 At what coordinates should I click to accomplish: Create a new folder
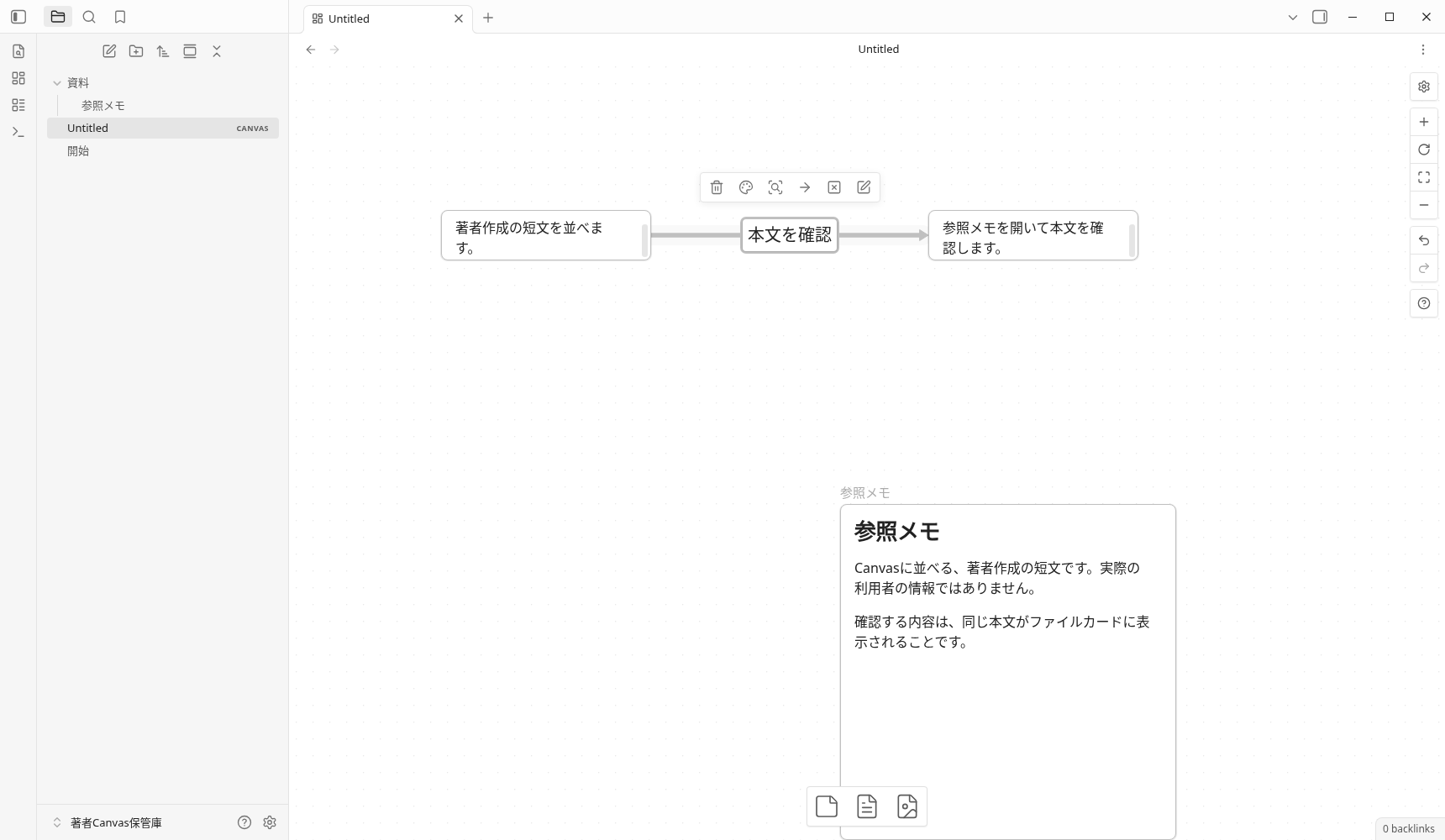tap(136, 51)
